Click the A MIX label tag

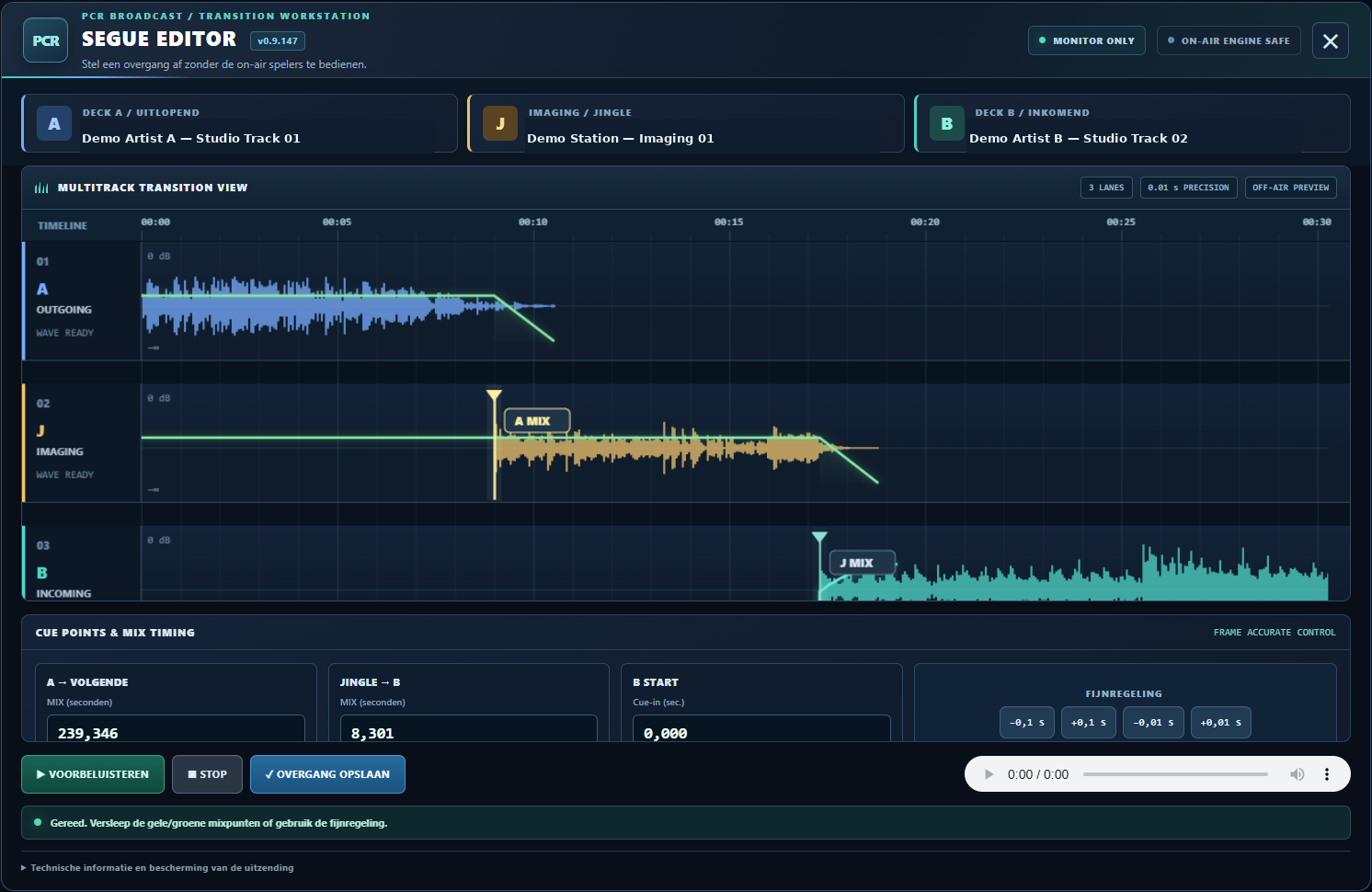(537, 421)
